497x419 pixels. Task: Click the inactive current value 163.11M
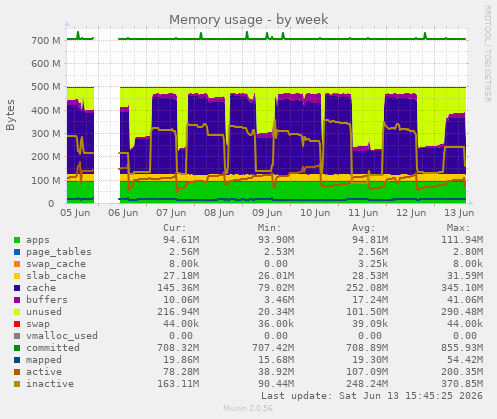point(178,384)
